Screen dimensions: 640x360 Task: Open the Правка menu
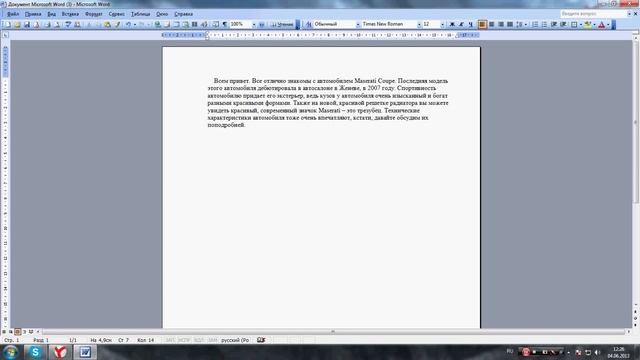(x=33, y=14)
